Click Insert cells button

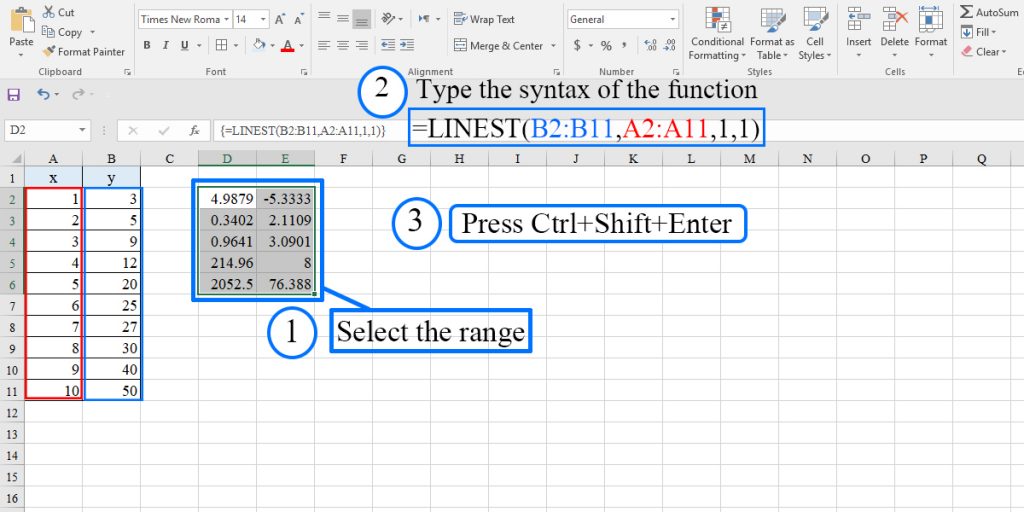[859, 31]
